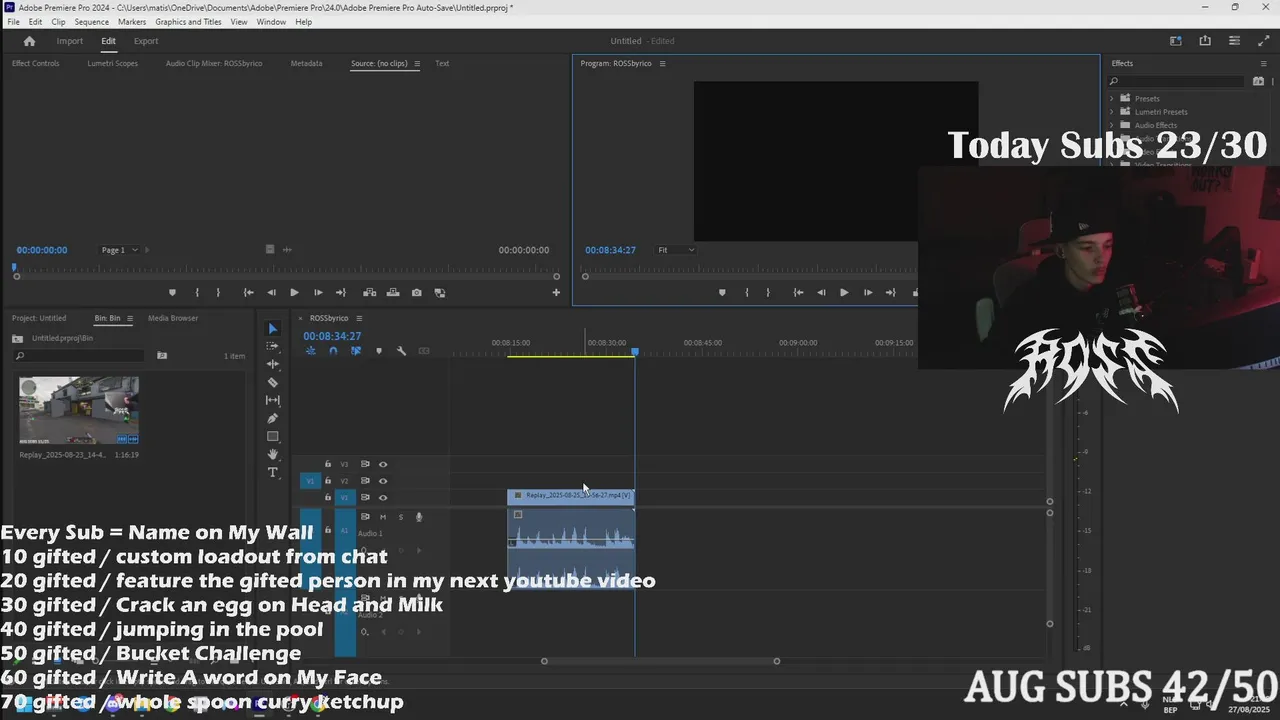Go to In point in Source monitor
This screenshot has width=1280, height=720.
(248, 293)
